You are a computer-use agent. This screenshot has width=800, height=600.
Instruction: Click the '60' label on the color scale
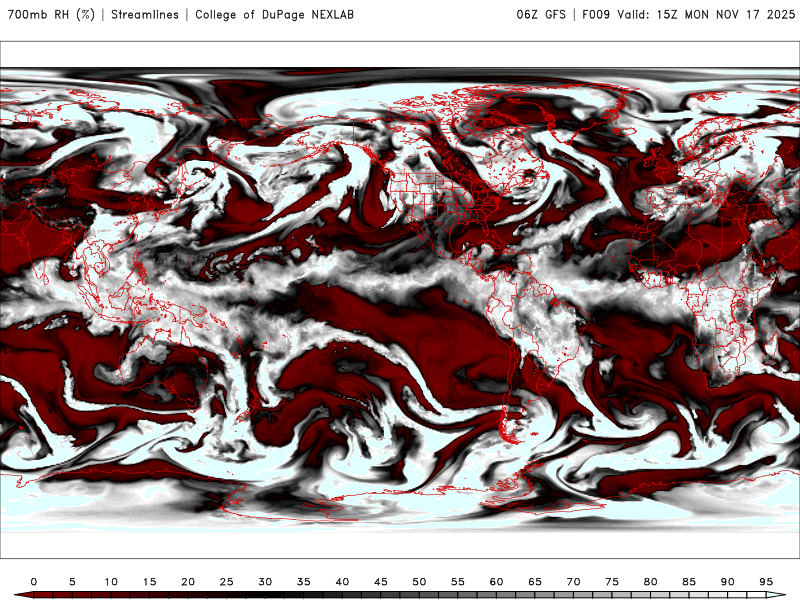496,582
